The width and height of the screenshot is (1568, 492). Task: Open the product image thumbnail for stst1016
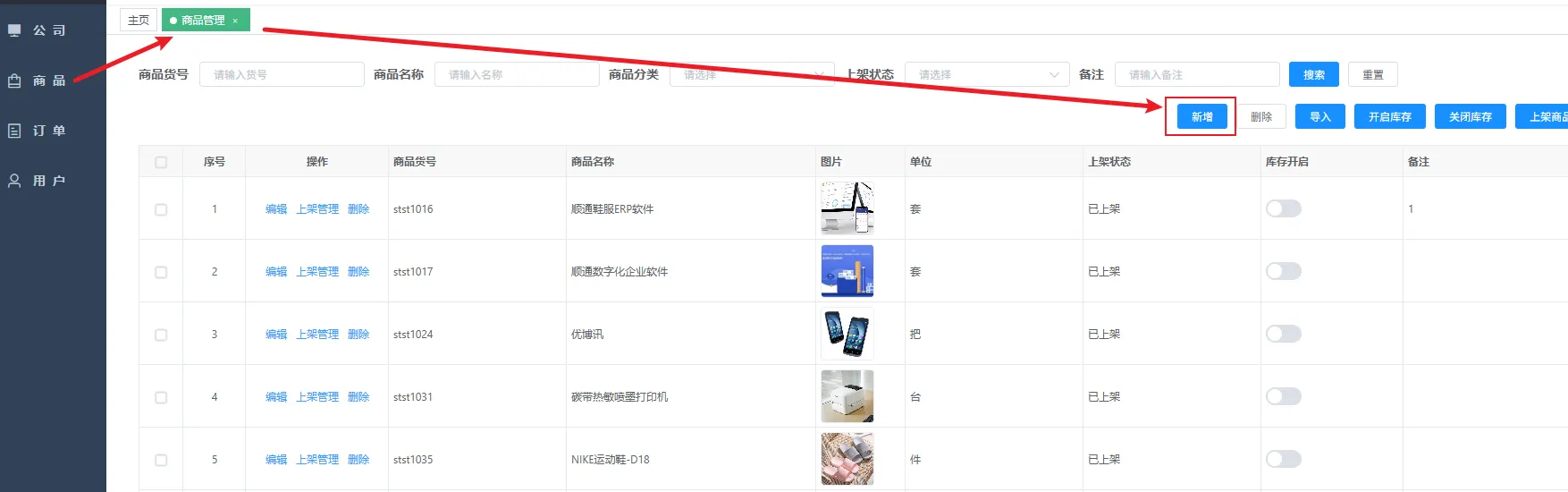847,208
